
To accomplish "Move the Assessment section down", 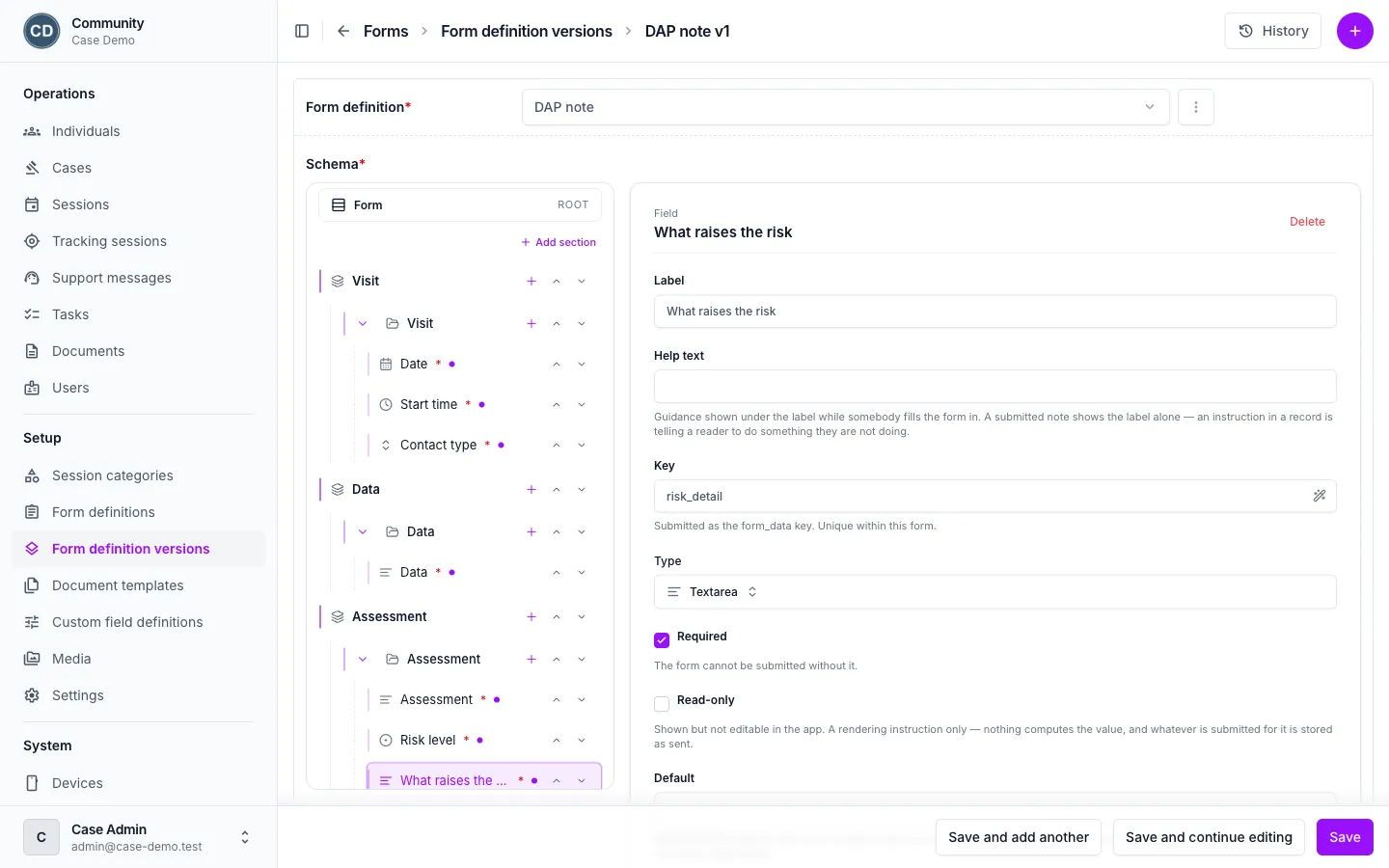I will point(582,616).
